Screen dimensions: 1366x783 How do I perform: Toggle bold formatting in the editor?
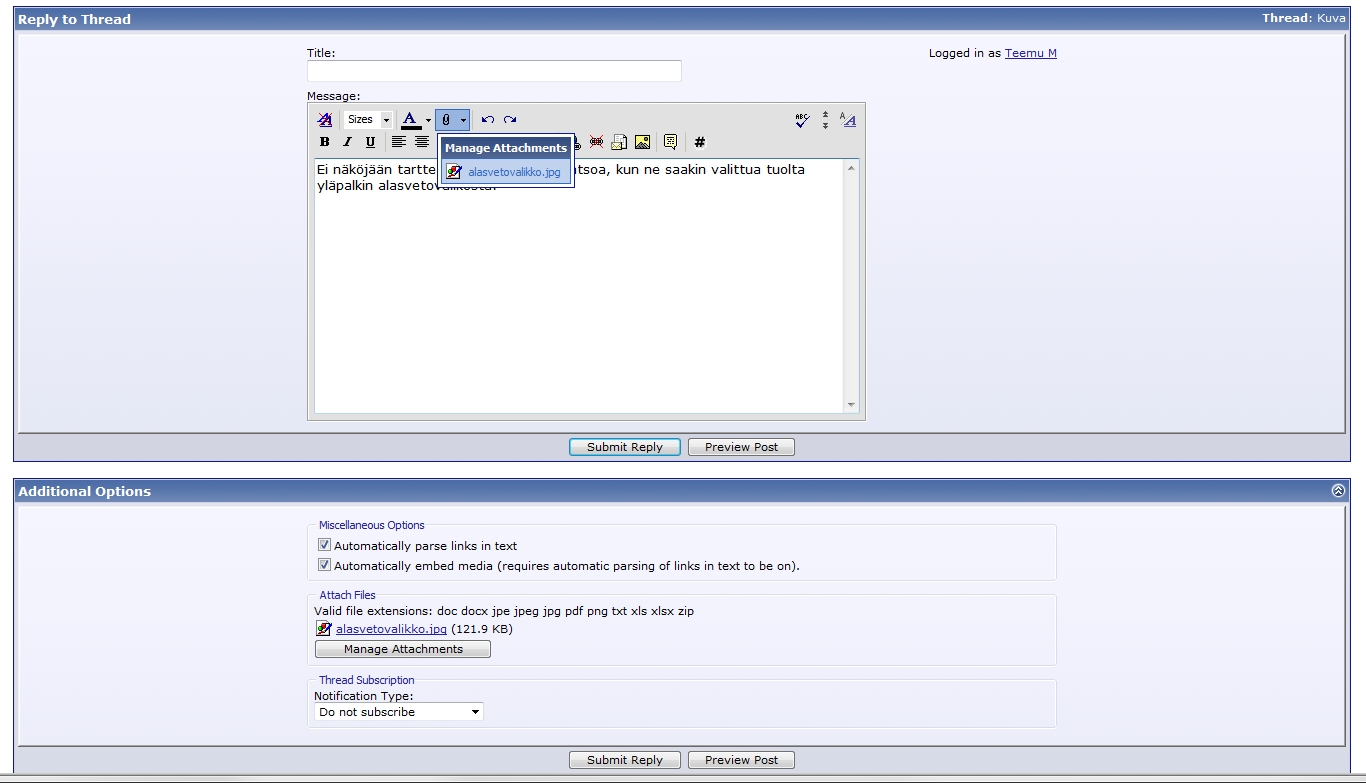click(324, 142)
